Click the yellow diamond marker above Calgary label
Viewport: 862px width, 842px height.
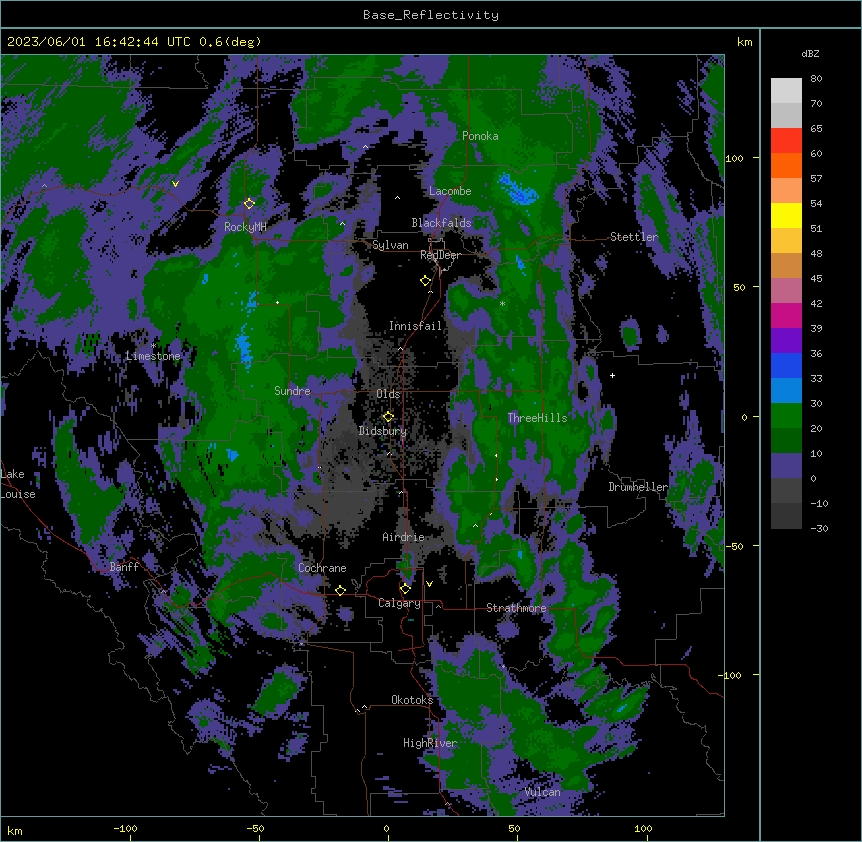coord(405,589)
